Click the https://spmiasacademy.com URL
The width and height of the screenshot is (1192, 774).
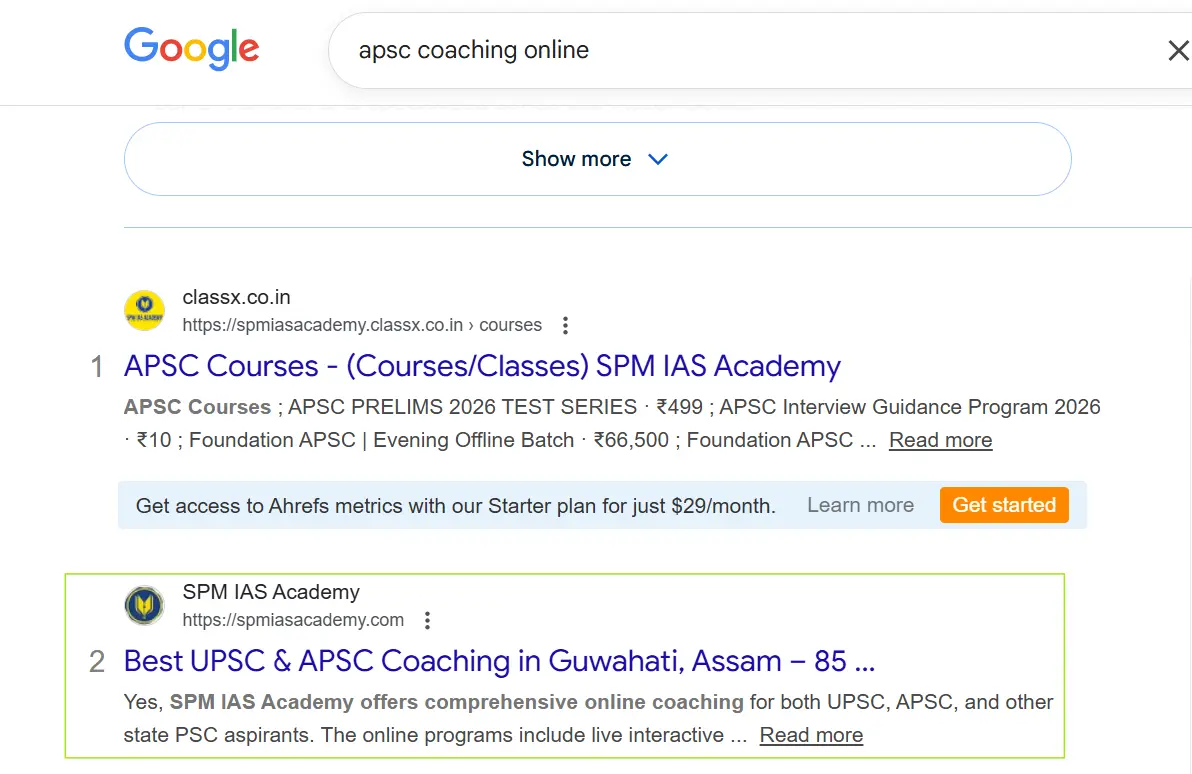(x=293, y=620)
